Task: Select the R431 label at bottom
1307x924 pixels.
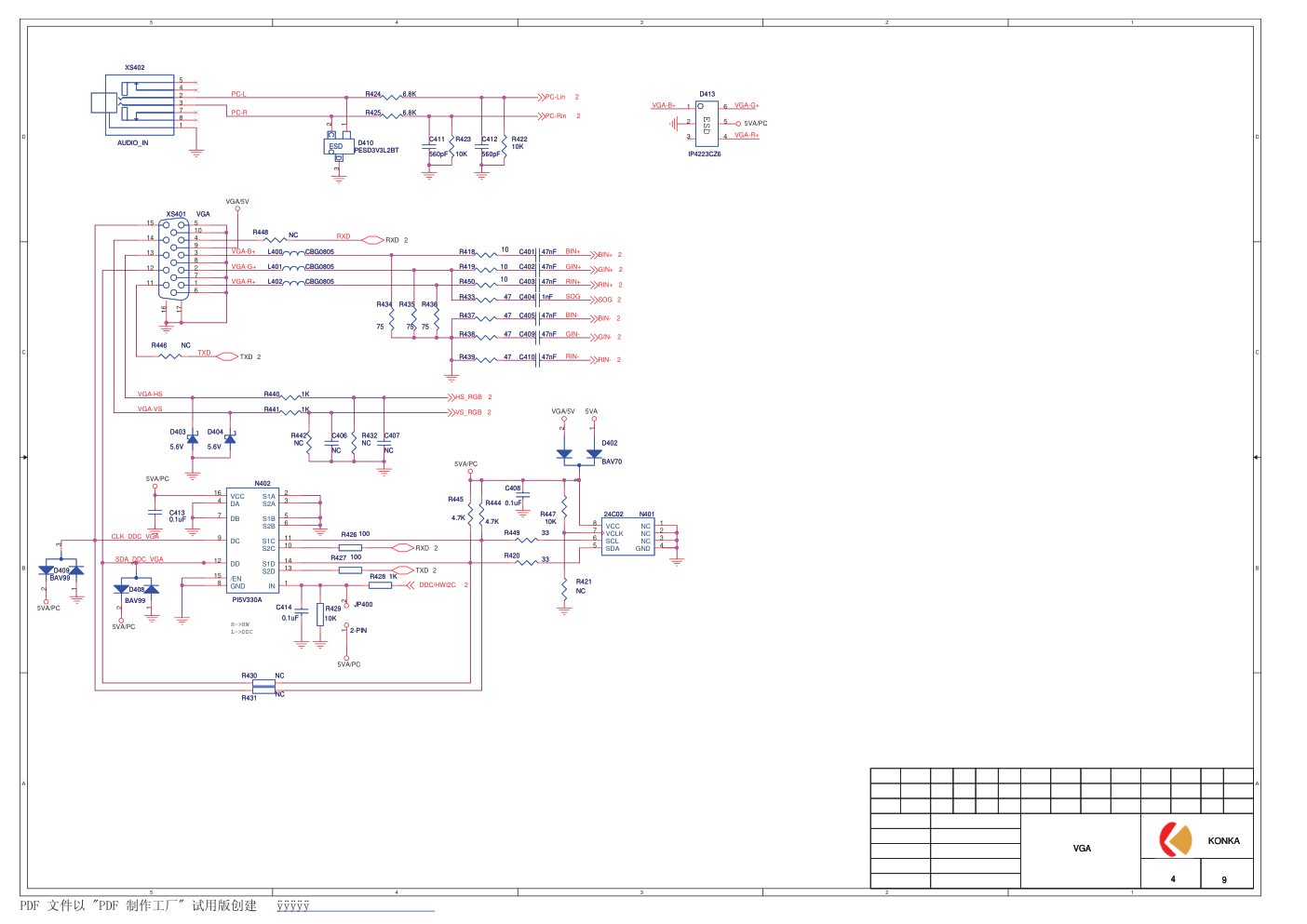Action: pyautogui.click(x=249, y=698)
